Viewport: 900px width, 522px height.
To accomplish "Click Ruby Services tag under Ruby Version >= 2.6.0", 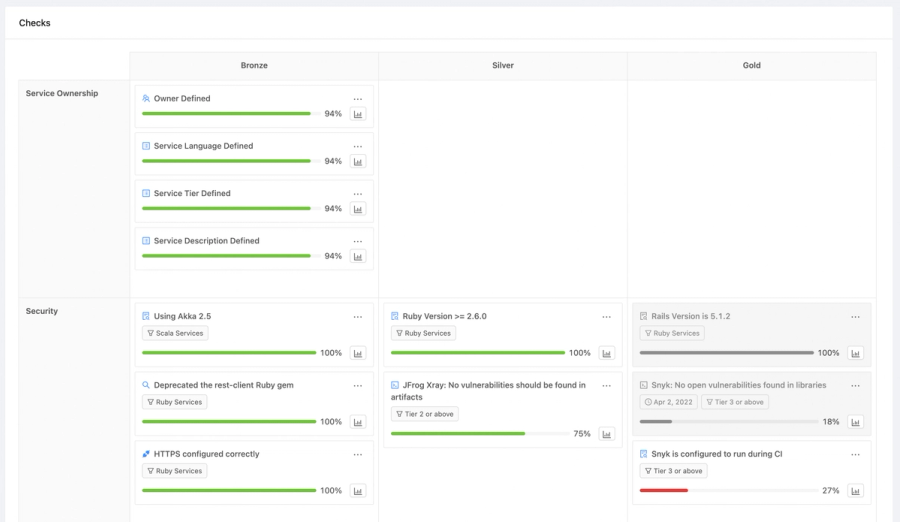I will pos(424,333).
